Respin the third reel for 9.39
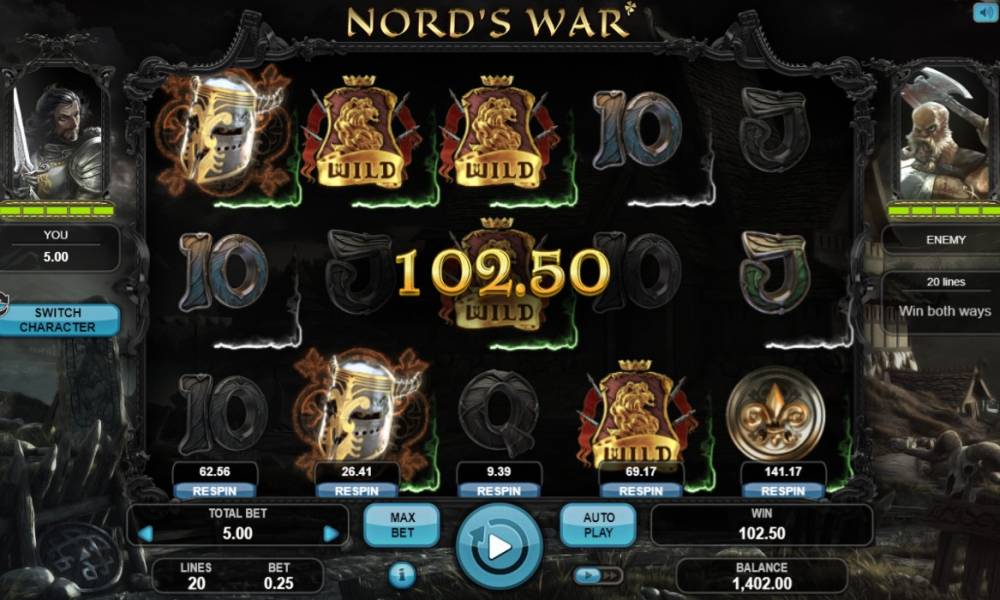Screen dimensions: 1000x600 pos(499,490)
